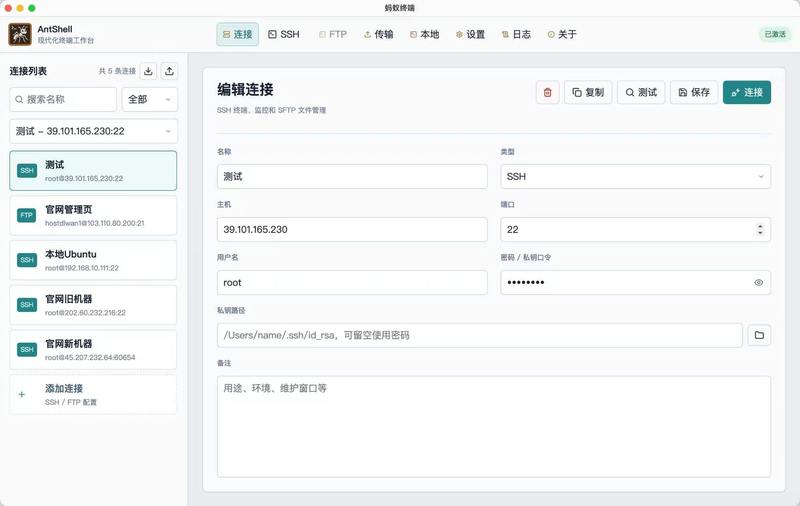Select the 官网旧机器 connection card
This screenshot has width=800, height=506.
coord(93,305)
